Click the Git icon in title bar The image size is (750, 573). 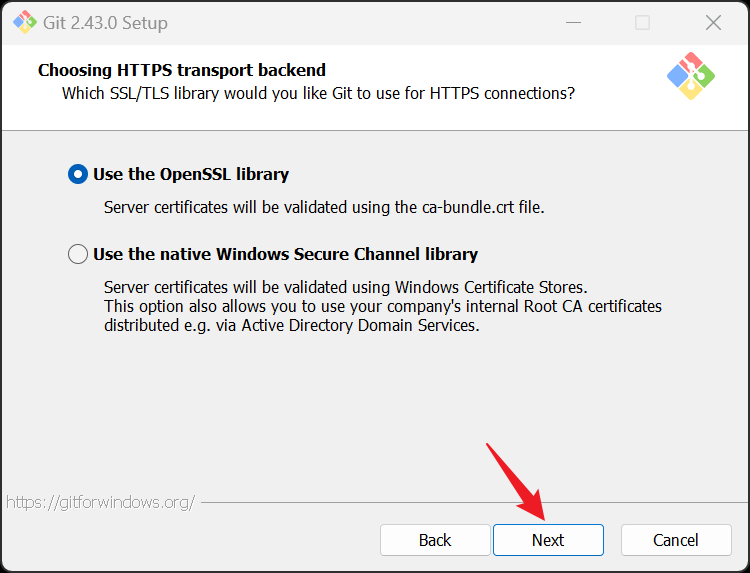pos(24,22)
